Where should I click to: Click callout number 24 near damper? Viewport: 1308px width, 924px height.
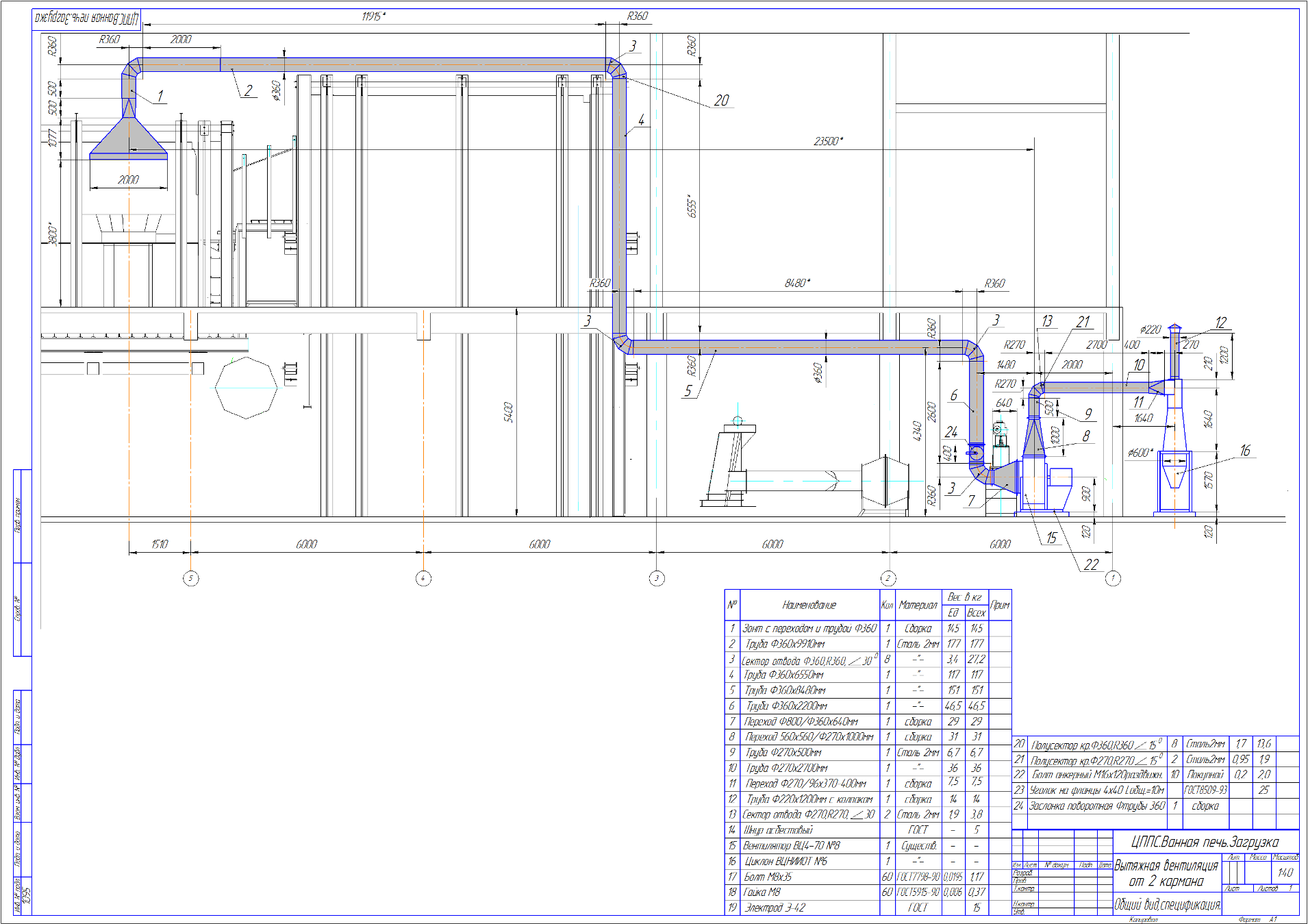(951, 432)
